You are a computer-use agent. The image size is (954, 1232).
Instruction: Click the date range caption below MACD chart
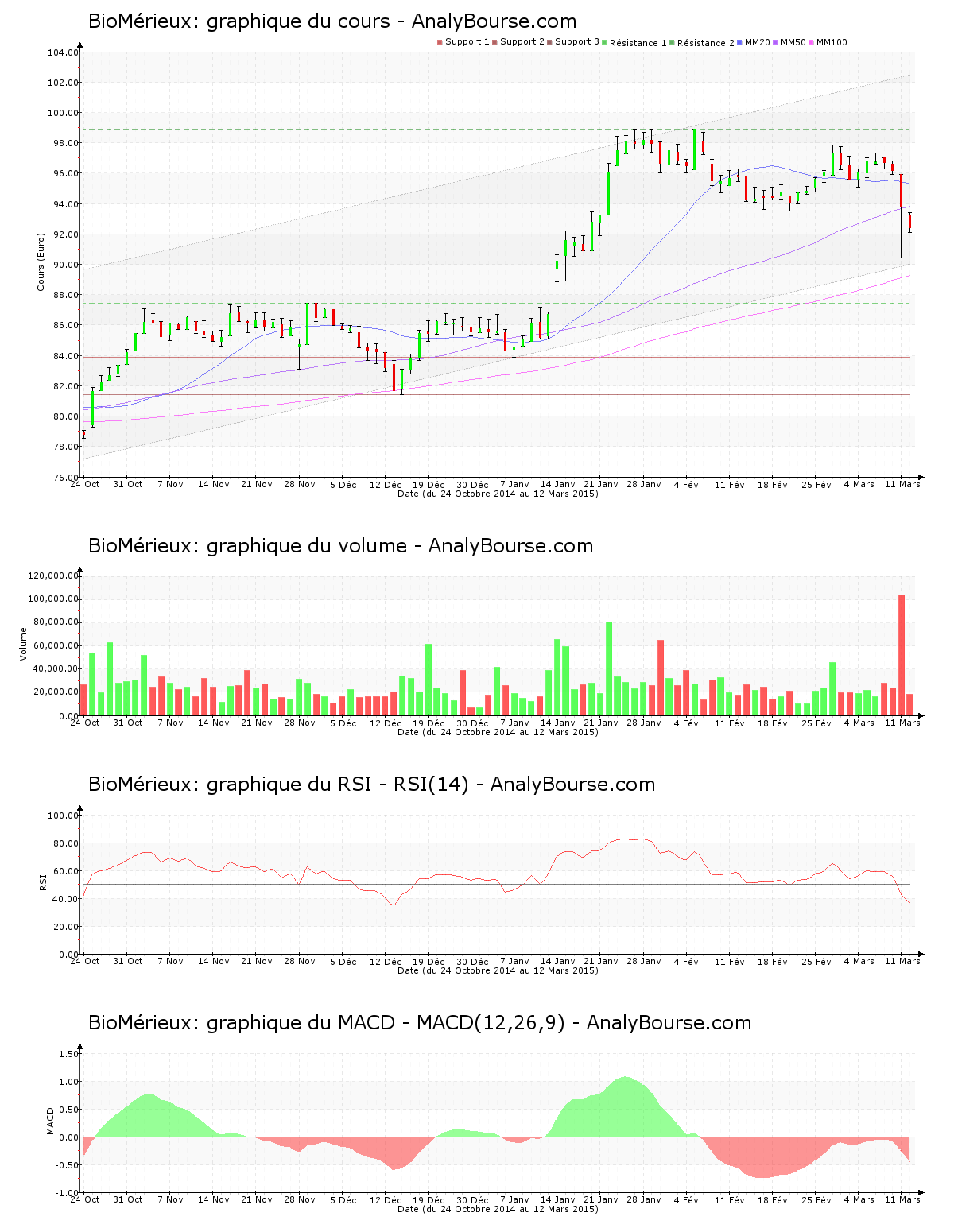tap(498, 1209)
